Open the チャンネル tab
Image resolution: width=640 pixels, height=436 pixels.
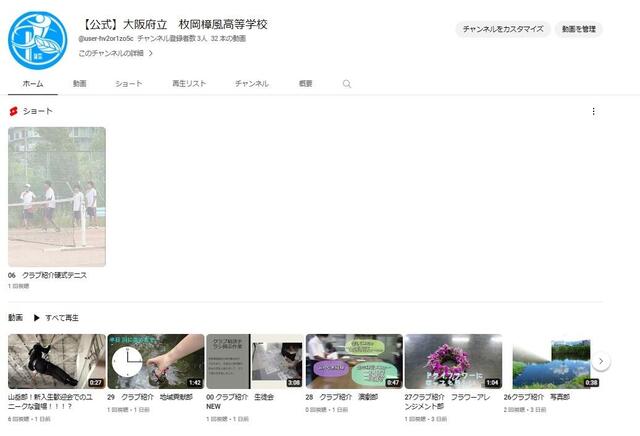(x=251, y=84)
